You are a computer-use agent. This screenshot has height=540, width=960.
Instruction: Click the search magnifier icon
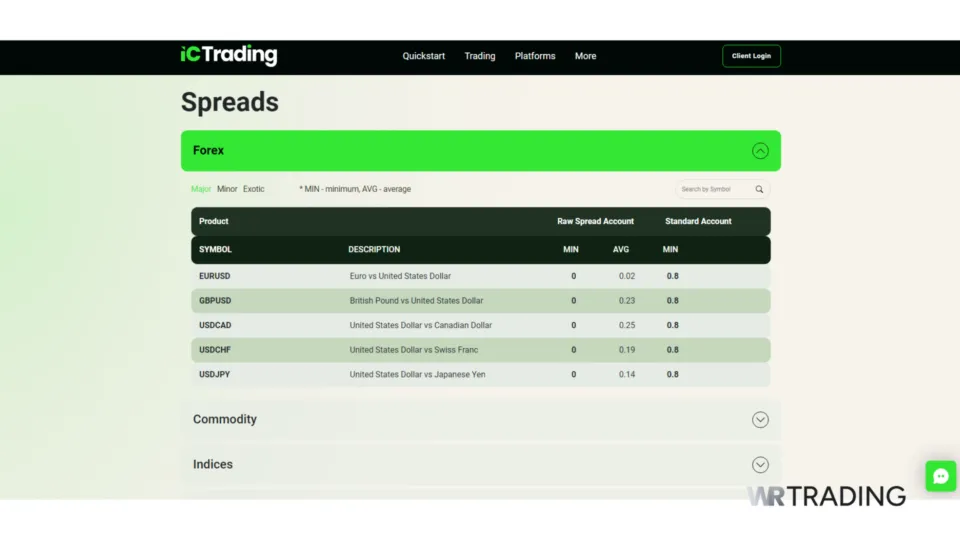759,189
